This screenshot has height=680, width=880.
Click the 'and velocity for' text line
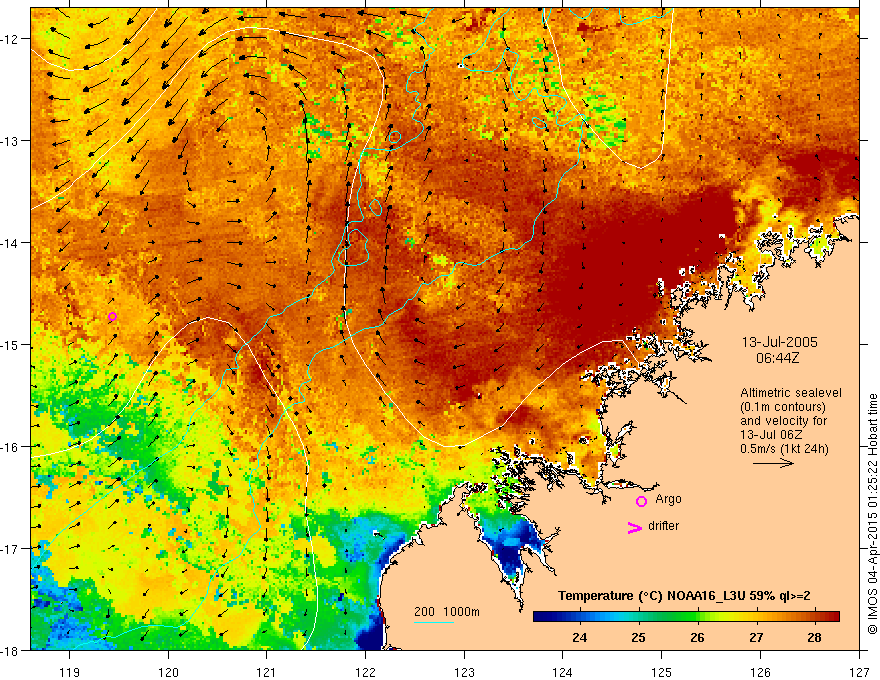point(783,421)
